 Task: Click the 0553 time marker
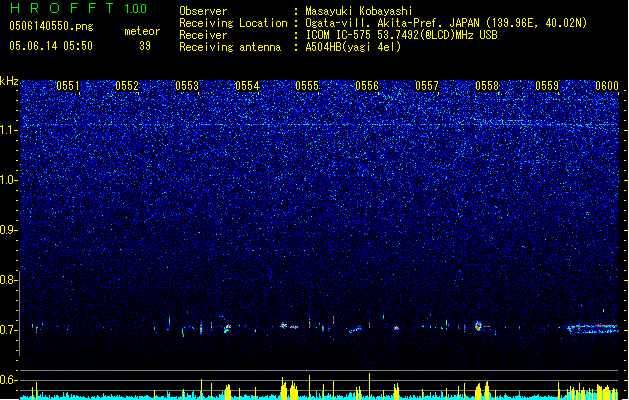tap(187, 86)
